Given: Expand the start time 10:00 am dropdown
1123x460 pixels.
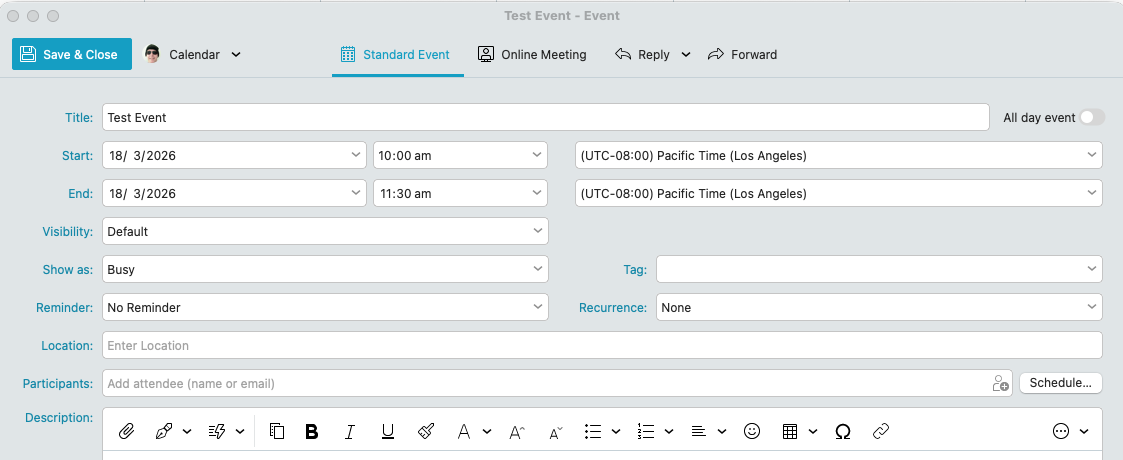Looking at the screenshot, I should (460, 155).
